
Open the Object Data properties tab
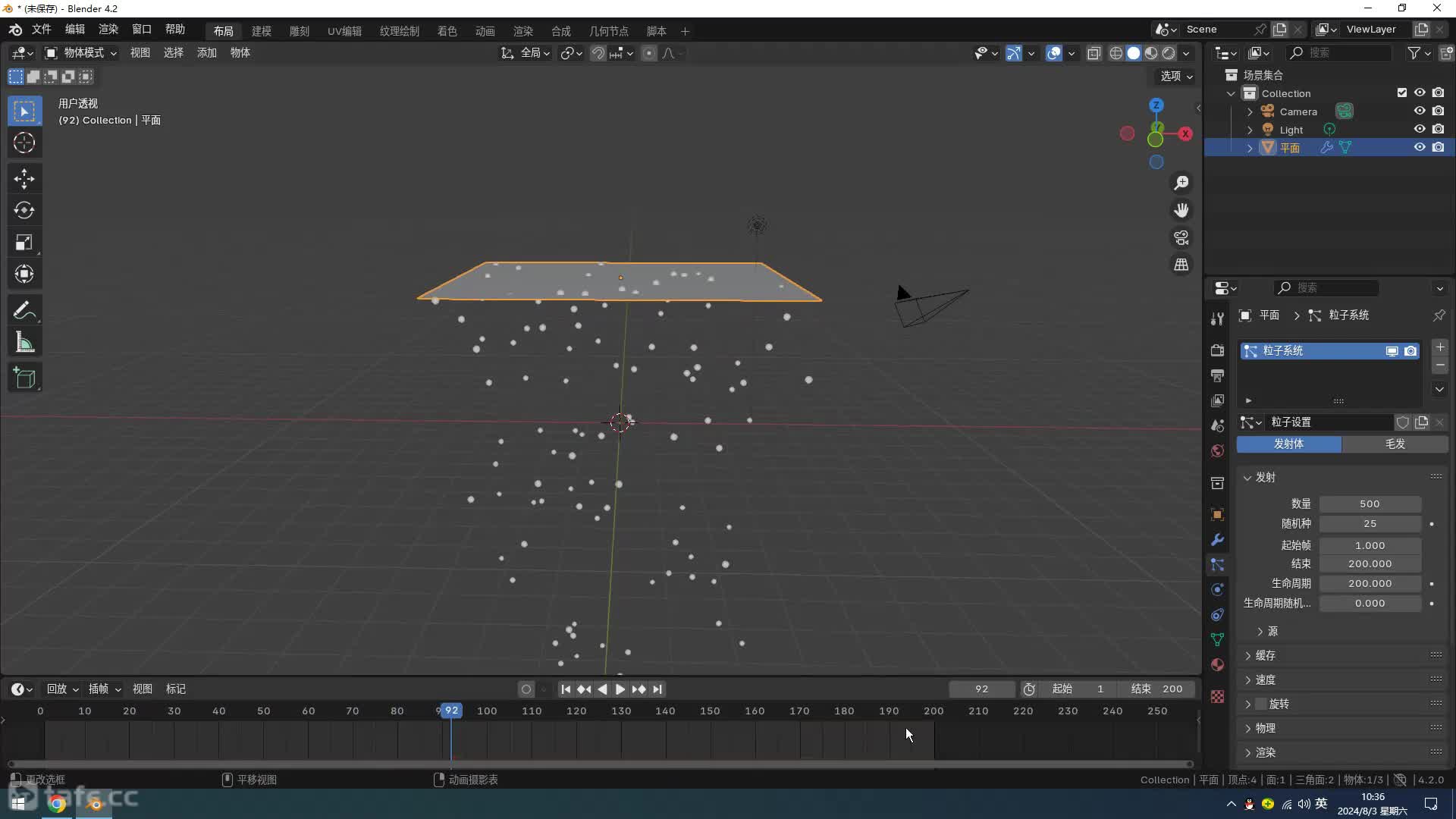click(x=1217, y=640)
